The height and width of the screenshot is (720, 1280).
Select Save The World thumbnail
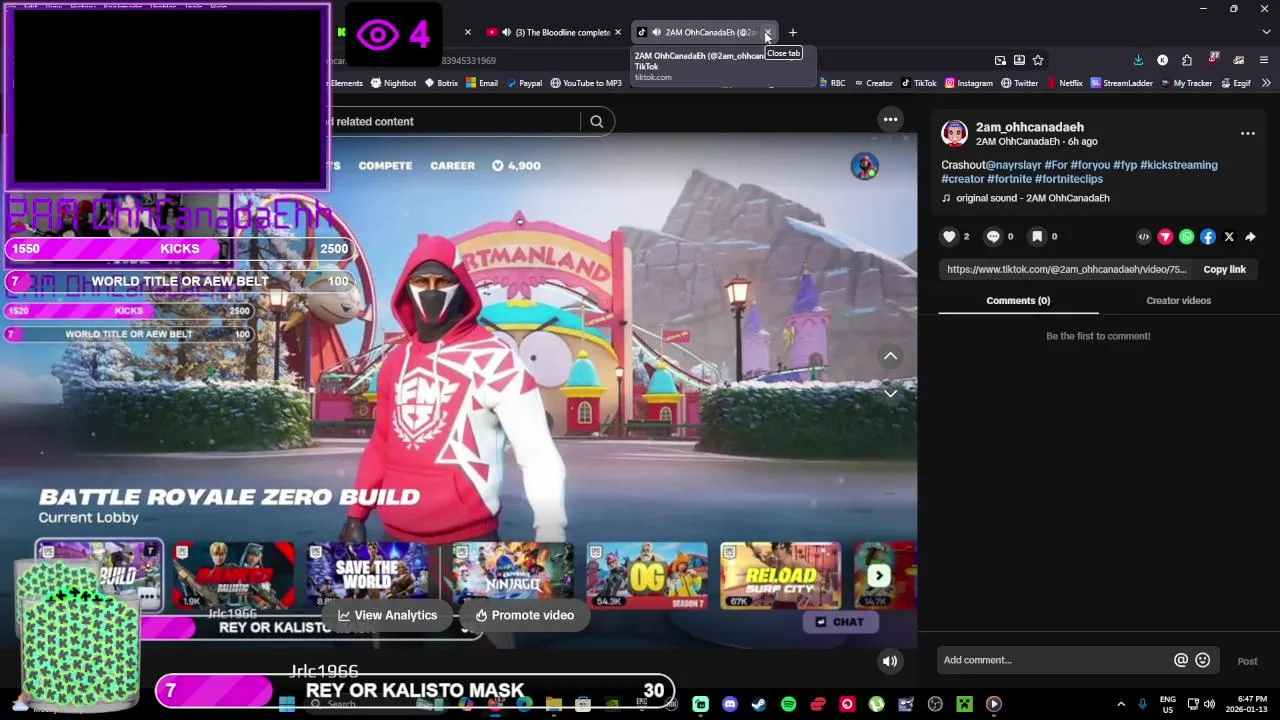(x=367, y=575)
